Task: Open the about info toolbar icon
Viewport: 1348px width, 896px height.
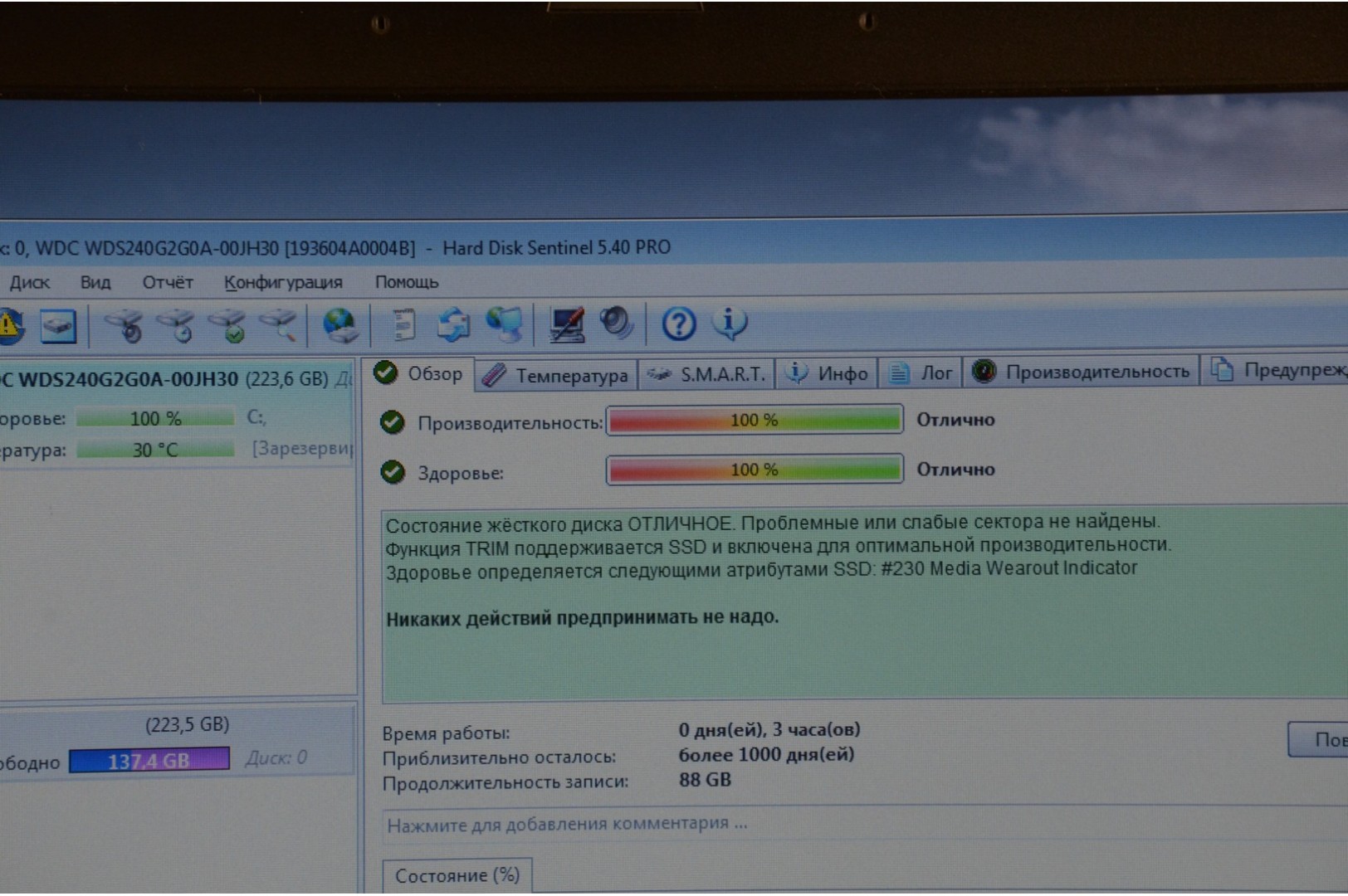Action: [730, 323]
